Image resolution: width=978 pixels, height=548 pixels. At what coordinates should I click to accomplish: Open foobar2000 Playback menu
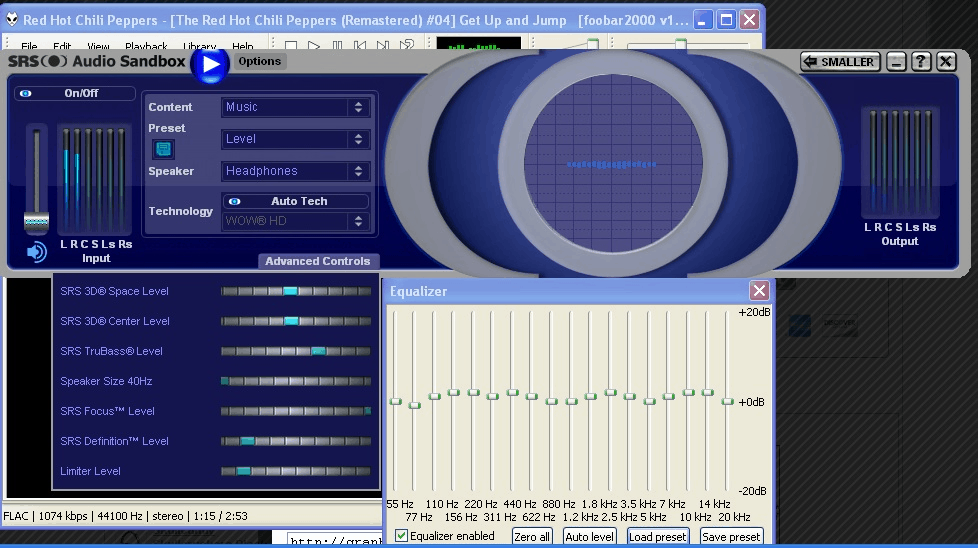coord(146,46)
